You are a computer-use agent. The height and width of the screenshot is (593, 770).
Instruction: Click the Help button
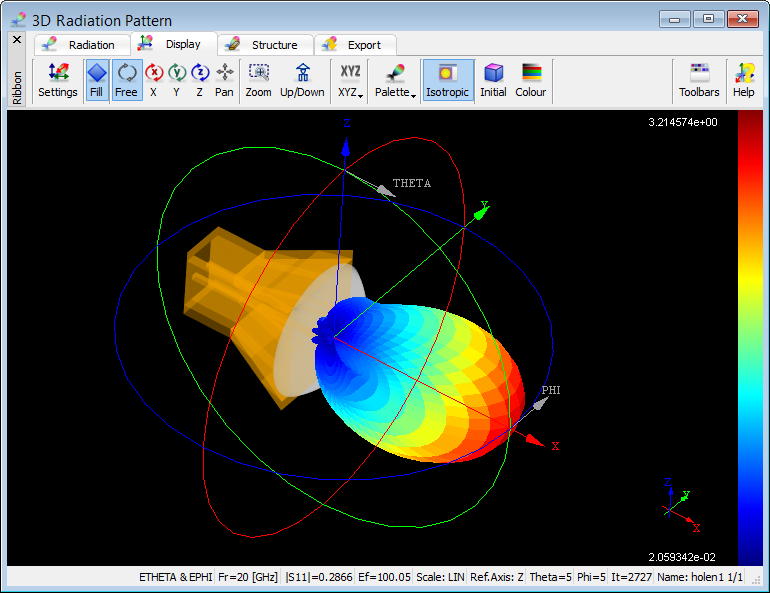pyautogui.click(x=744, y=80)
